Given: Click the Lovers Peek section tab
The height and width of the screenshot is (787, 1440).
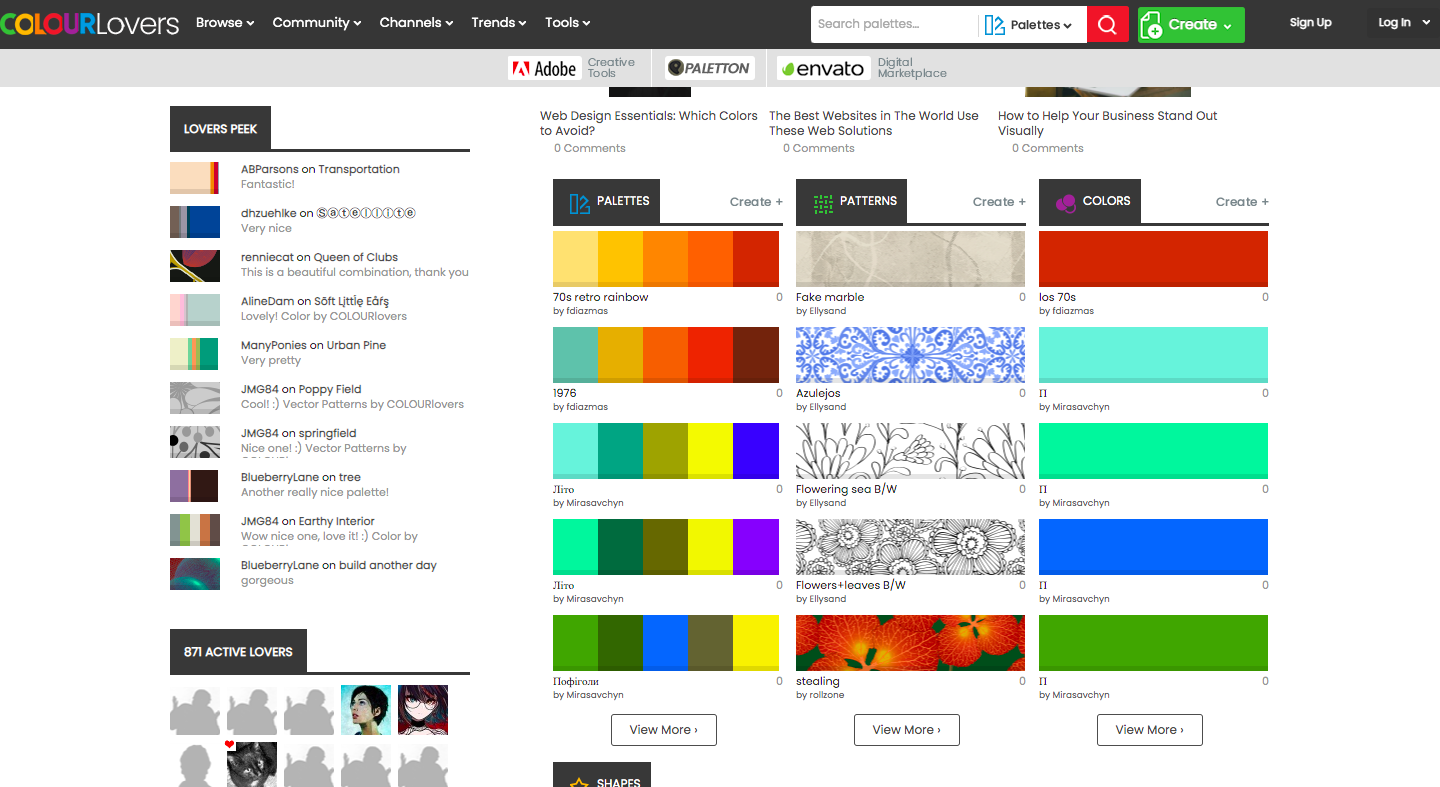Looking at the screenshot, I should coord(220,129).
